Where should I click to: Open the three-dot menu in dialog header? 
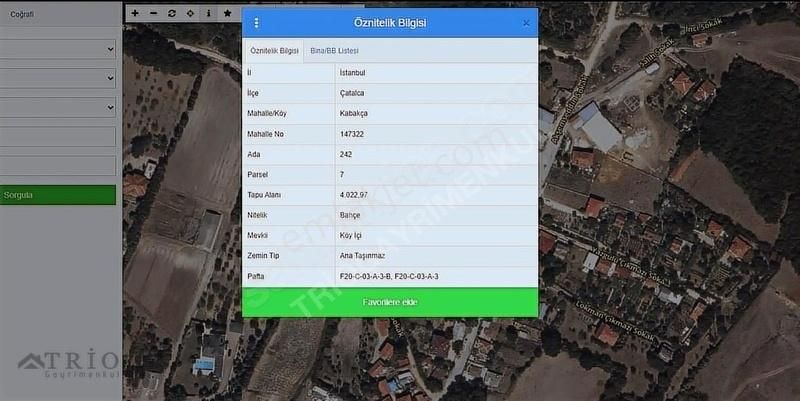coord(256,23)
